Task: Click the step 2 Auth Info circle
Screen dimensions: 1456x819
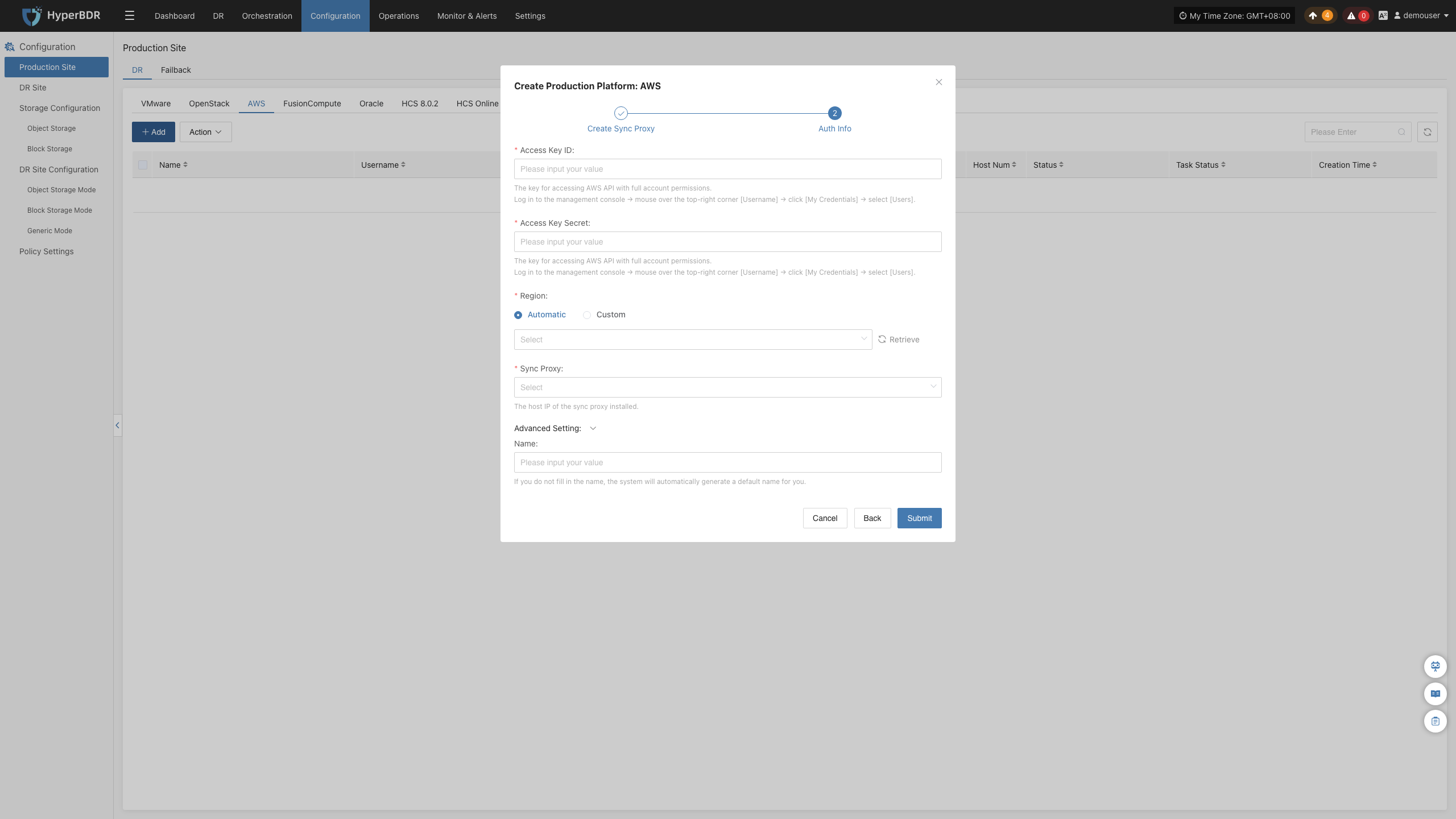Action: click(835, 113)
